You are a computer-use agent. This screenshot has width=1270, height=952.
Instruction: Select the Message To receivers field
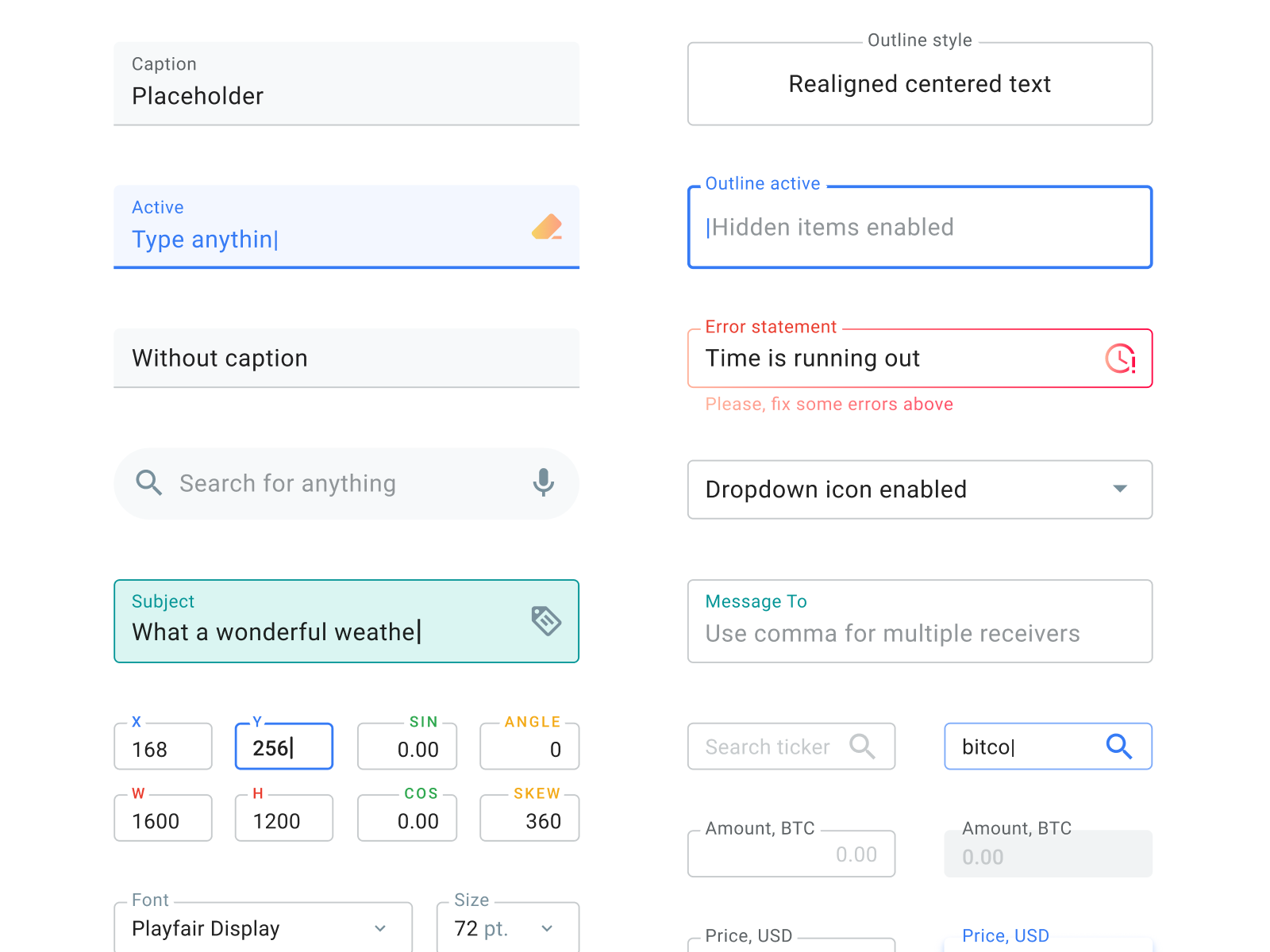click(x=919, y=633)
